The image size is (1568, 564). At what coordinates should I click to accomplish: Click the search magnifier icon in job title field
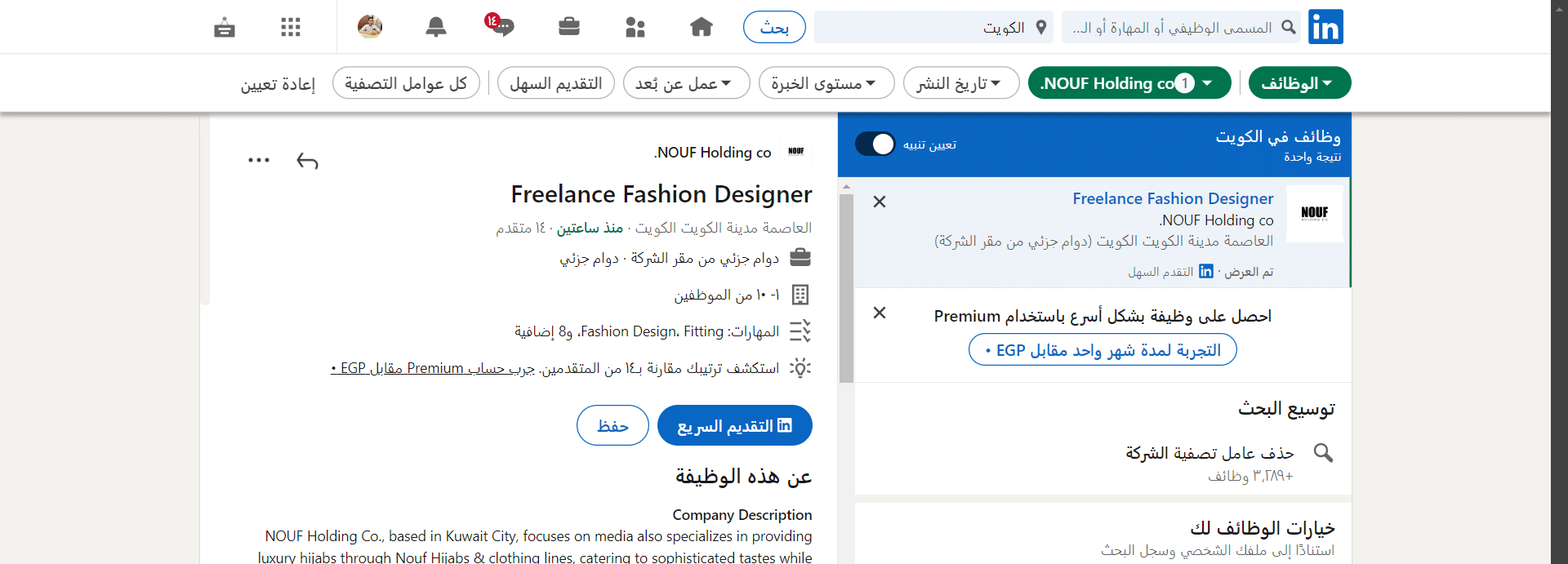[1289, 27]
